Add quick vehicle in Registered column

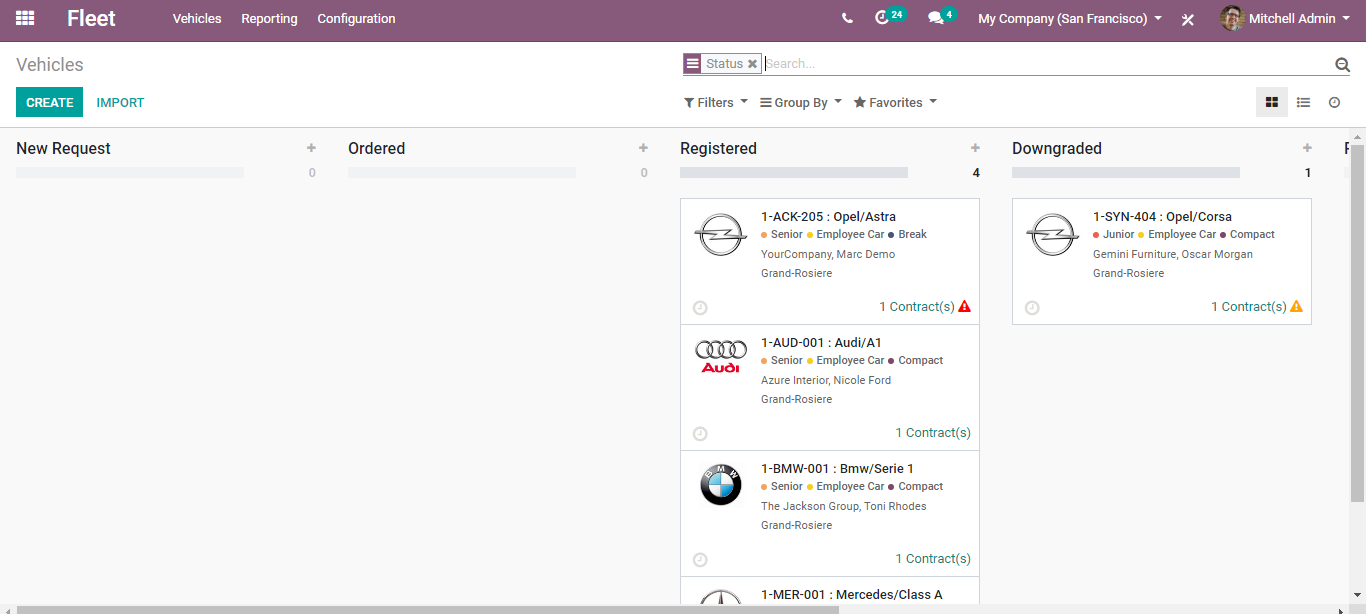point(975,148)
